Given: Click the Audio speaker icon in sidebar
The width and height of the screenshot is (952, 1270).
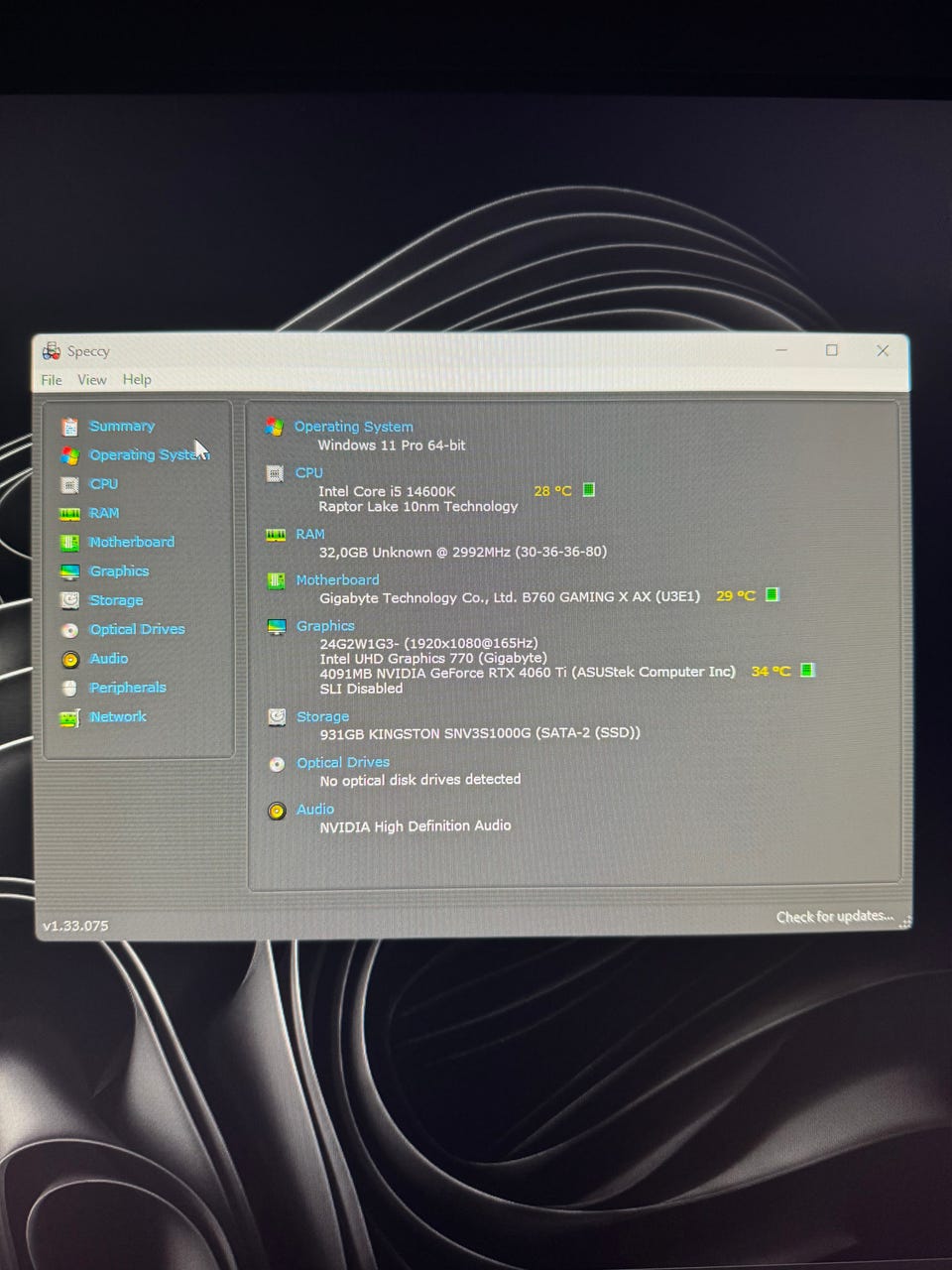Looking at the screenshot, I should pos(69,659).
